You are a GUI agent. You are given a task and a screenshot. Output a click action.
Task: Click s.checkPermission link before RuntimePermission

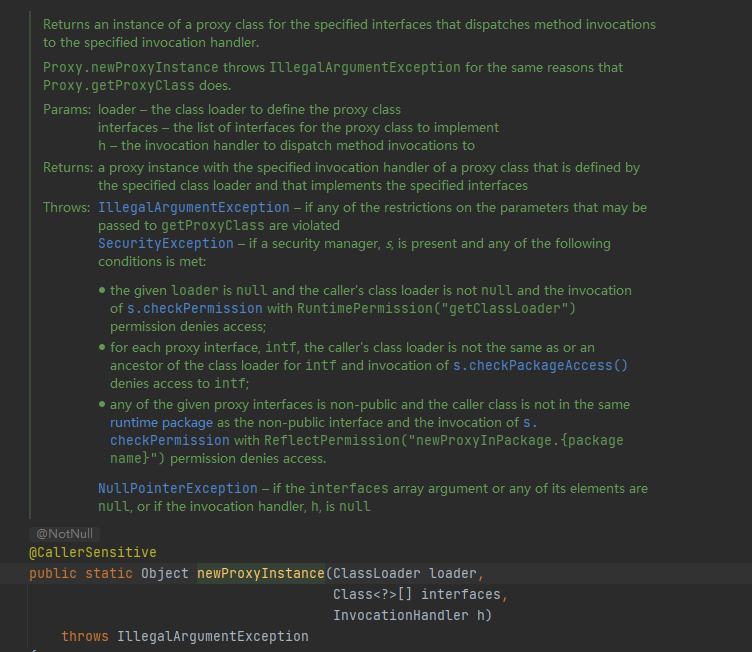coord(186,308)
